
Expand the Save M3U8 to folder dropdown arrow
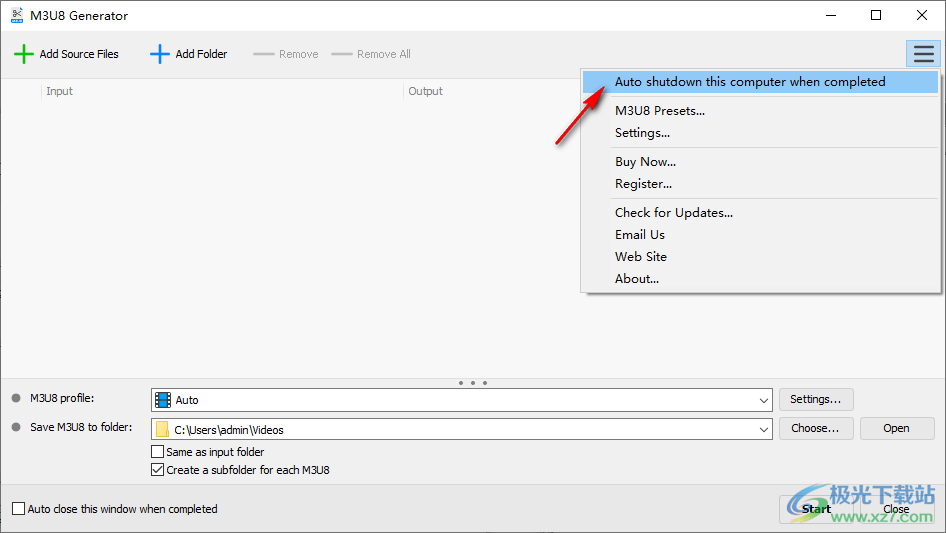tap(763, 430)
